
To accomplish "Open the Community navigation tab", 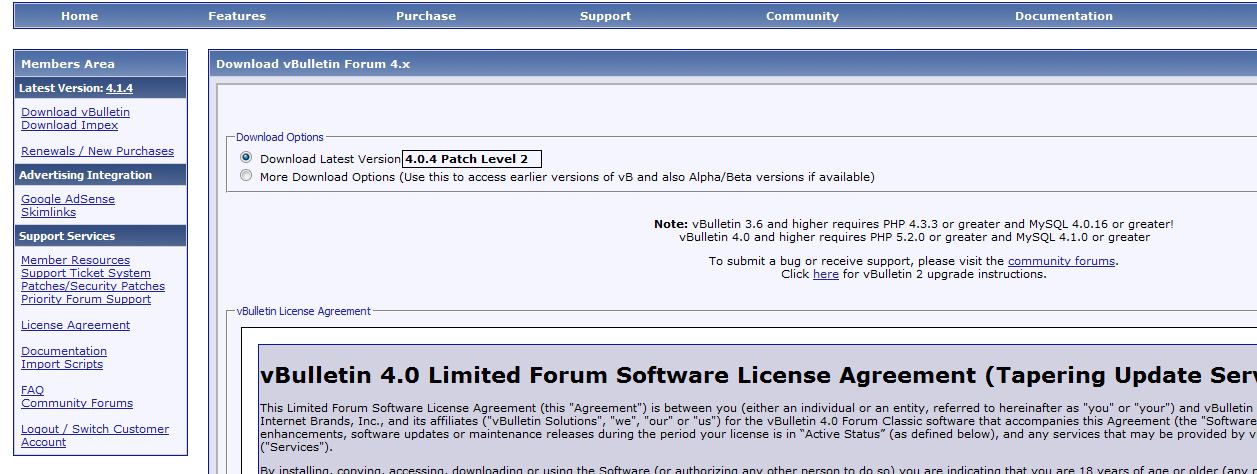I will pyautogui.click(x=802, y=16).
